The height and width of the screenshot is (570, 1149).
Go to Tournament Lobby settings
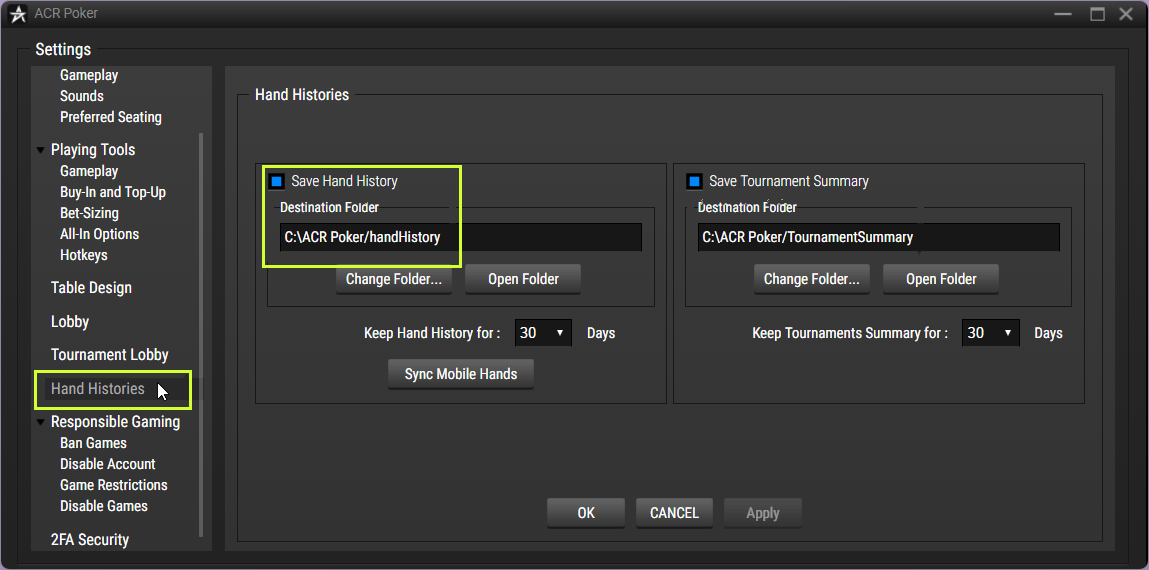pyautogui.click(x=110, y=355)
